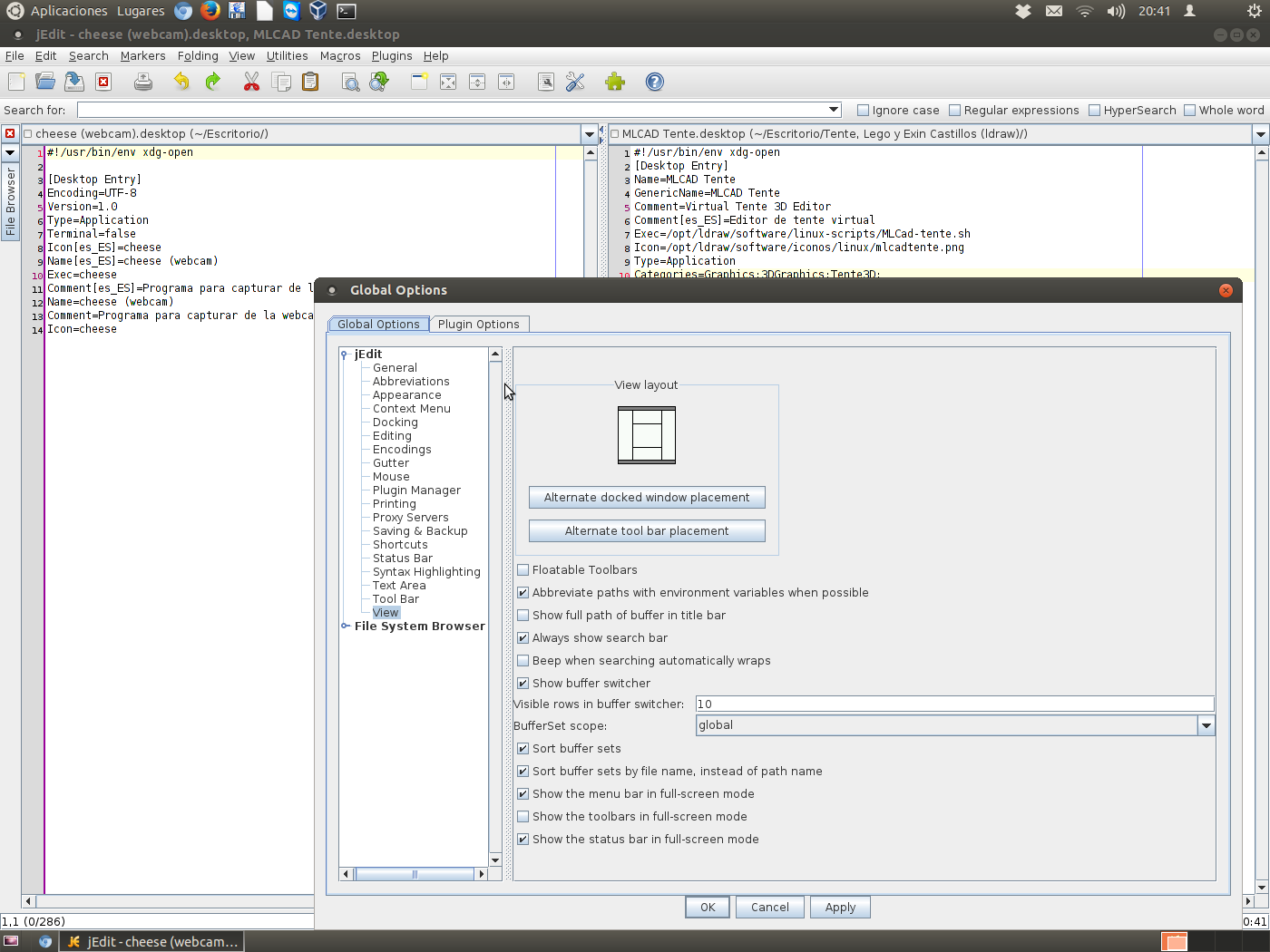Image resolution: width=1270 pixels, height=952 pixels.
Task: Select the Redo arrow icon
Action: coord(212,82)
